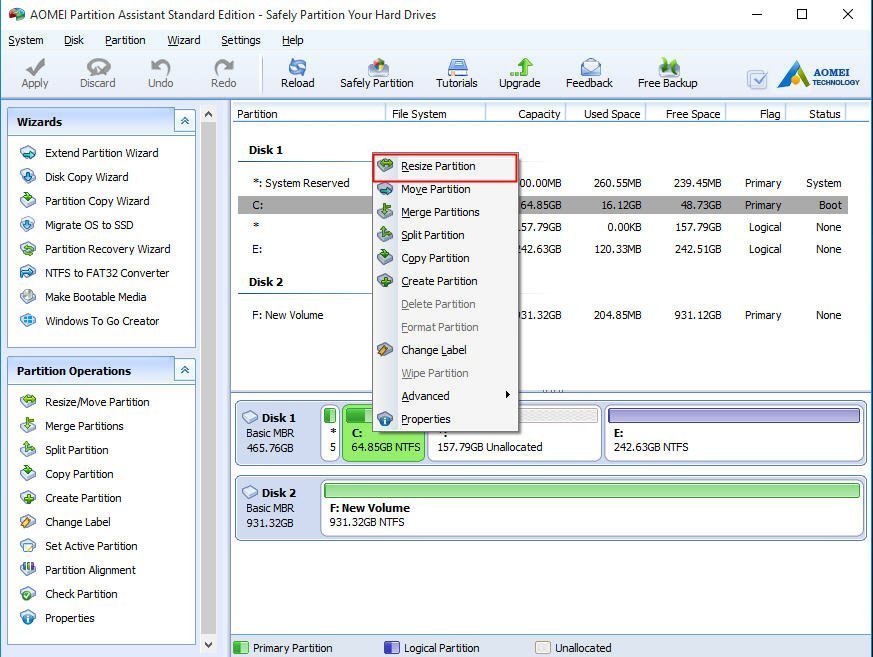Choose Merge Partitions in context menu
Viewport: 873px width, 657px height.
445,212
